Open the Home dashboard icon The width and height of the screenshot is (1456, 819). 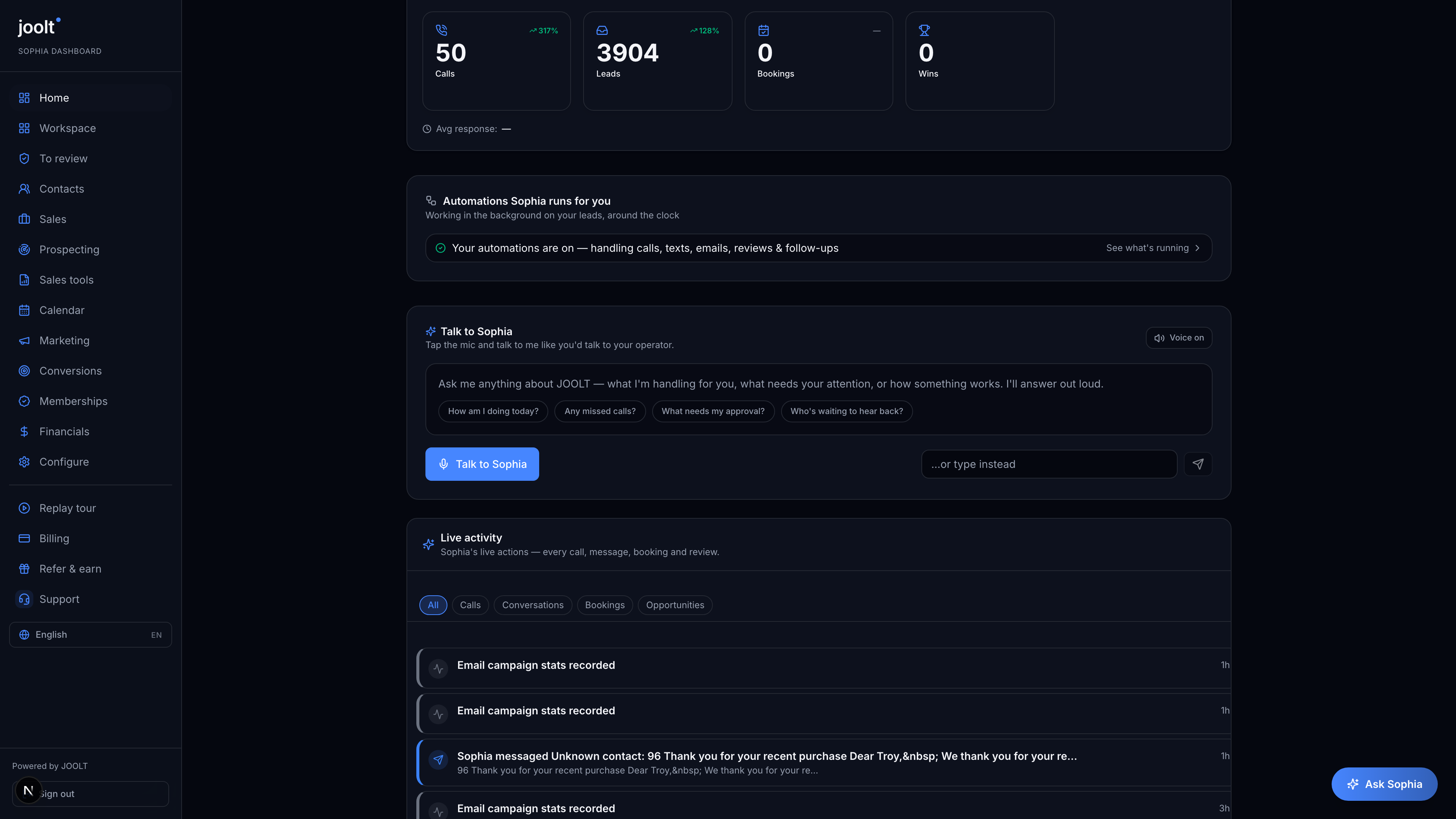[x=24, y=98]
